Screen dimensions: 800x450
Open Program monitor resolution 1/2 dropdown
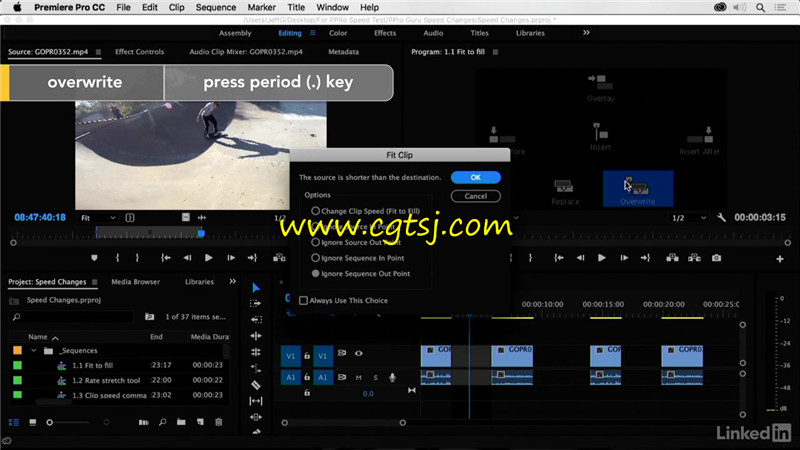click(x=689, y=218)
